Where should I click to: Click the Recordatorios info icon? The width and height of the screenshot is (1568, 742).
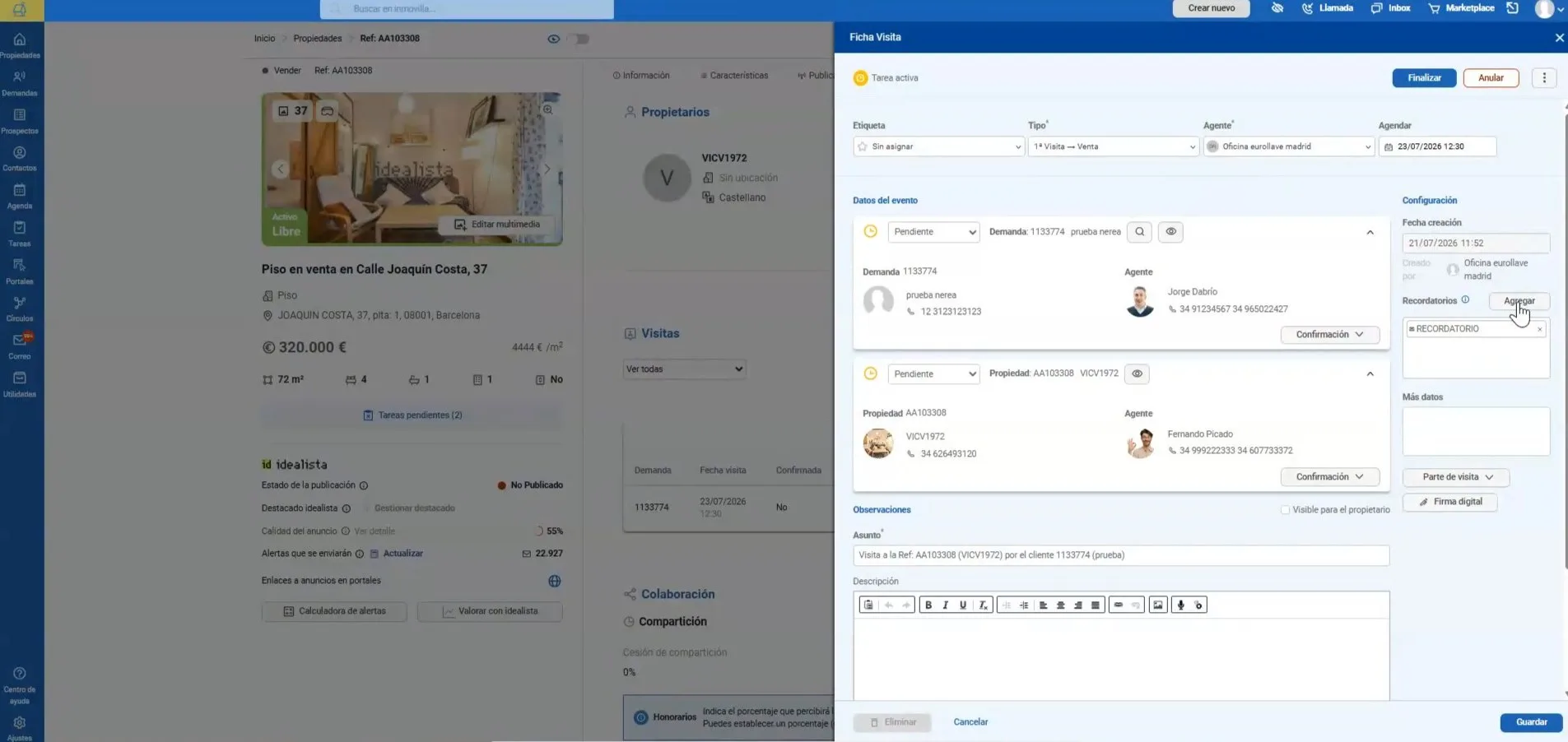tap(1465, 300)
